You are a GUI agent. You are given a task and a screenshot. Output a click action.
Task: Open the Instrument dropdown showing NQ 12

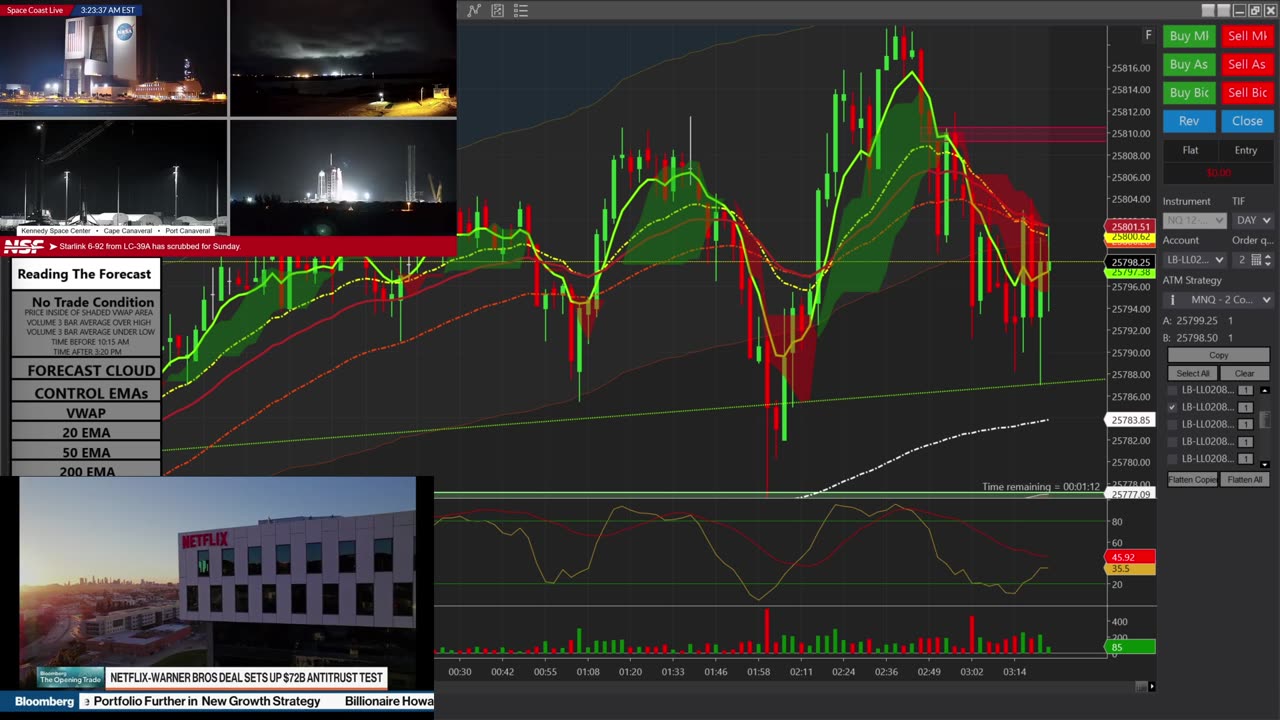pos(1194,220)
